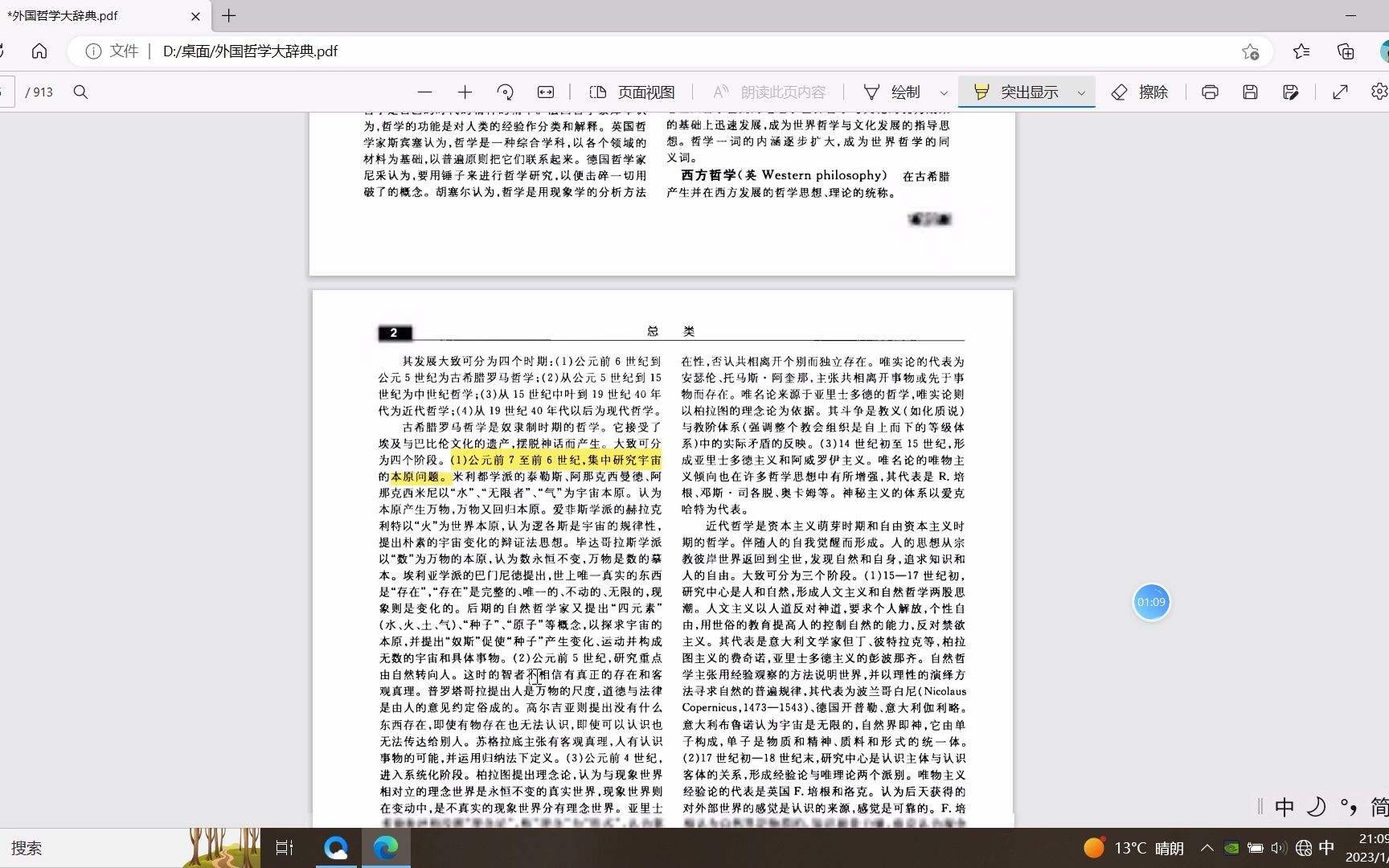Click the 总类 page header
Screen dimensions: 1389x868
pyautogui.click(x=670, y=331)
